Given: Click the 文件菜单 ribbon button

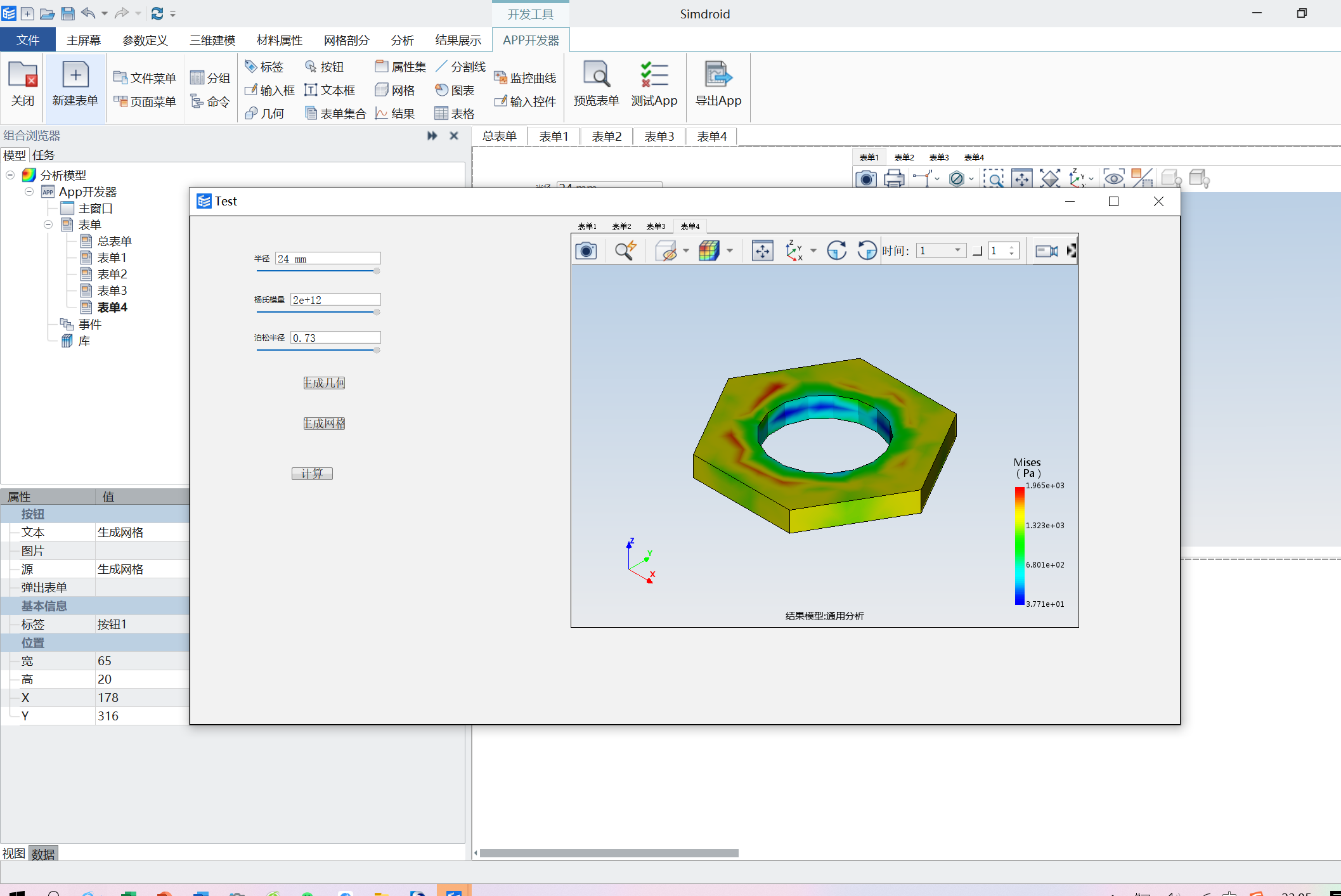Looking at the screenshot, I should [145, 78].
